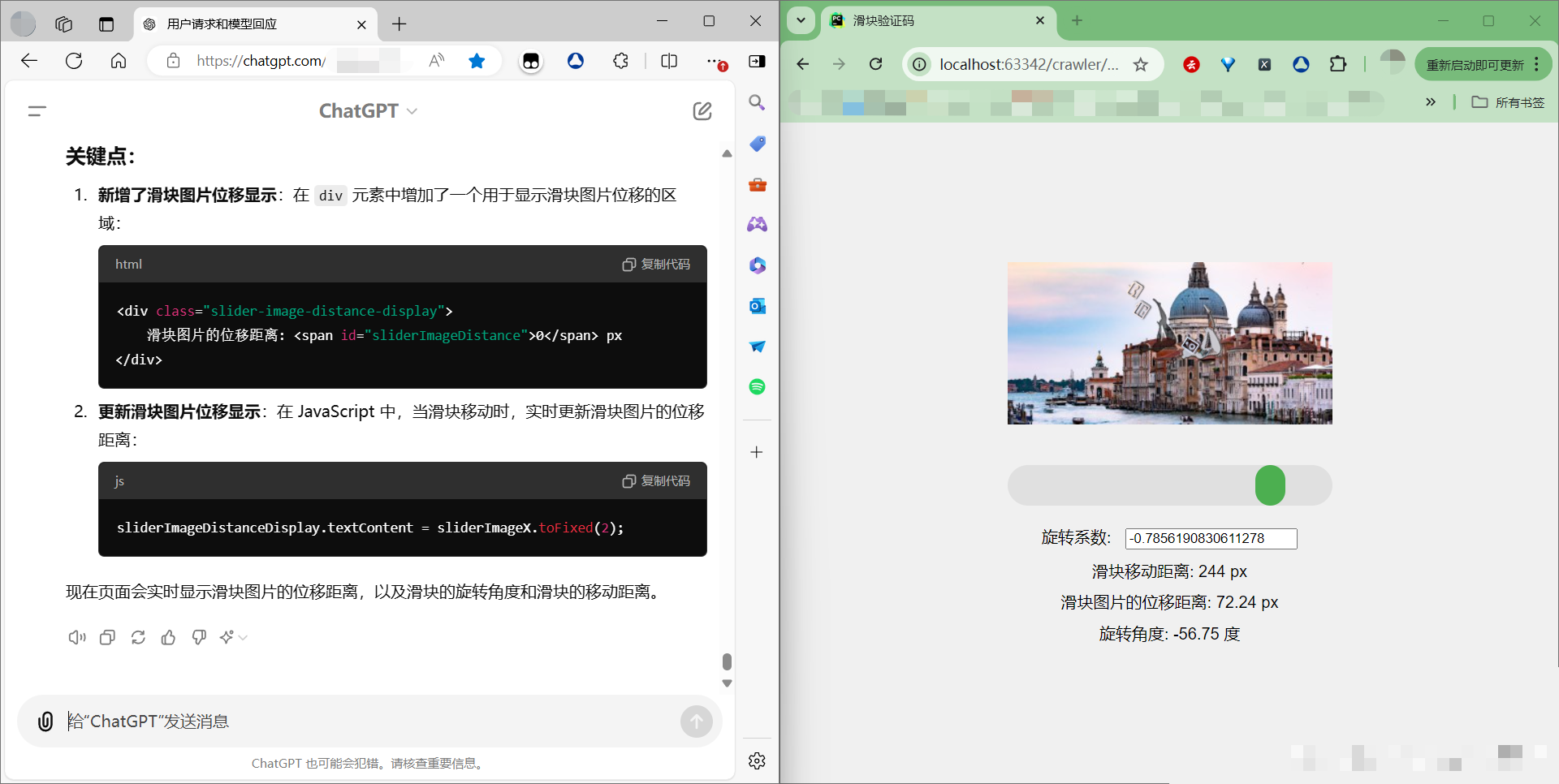Screen dimensions: 1559x784
Task: Click the thumbs up response icon
Action: pos(169,637)
